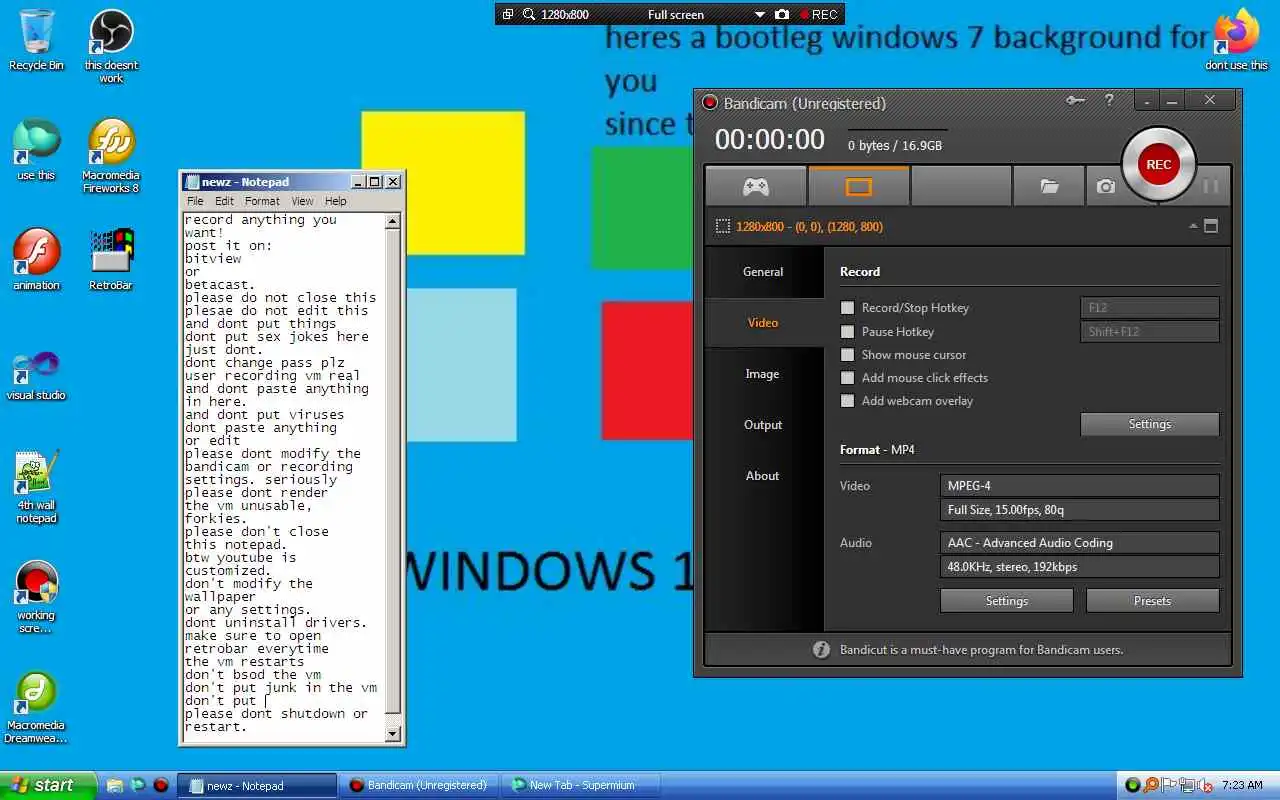1280x800 pixels.
Task: Switch to 'newz - Notepad' taskbar button
Action: (257, 785)
